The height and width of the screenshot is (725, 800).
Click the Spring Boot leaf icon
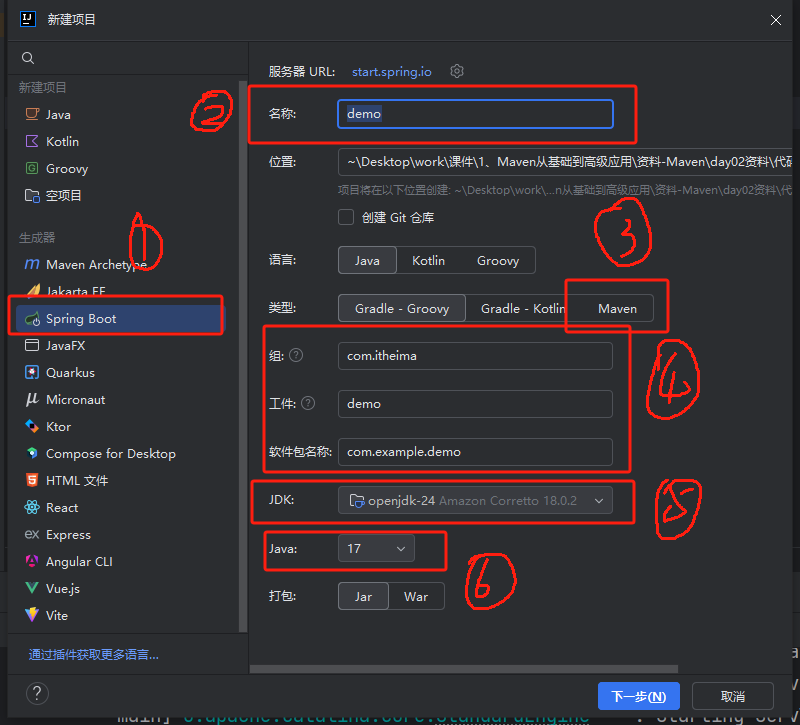click(x=33, y=319)
